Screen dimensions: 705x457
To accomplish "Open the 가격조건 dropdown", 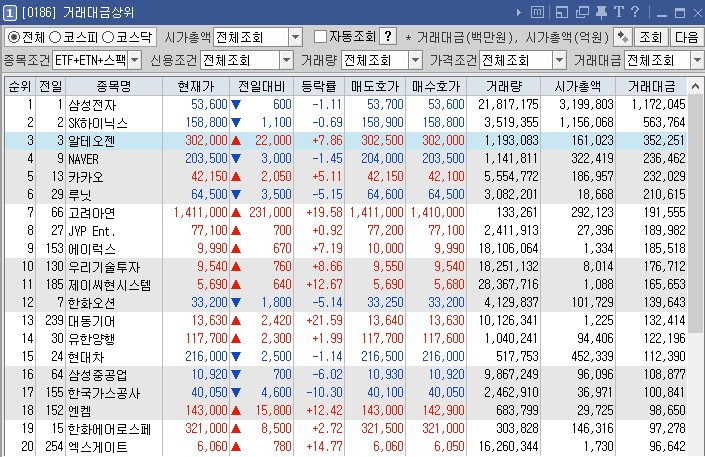I will [559, 60].
